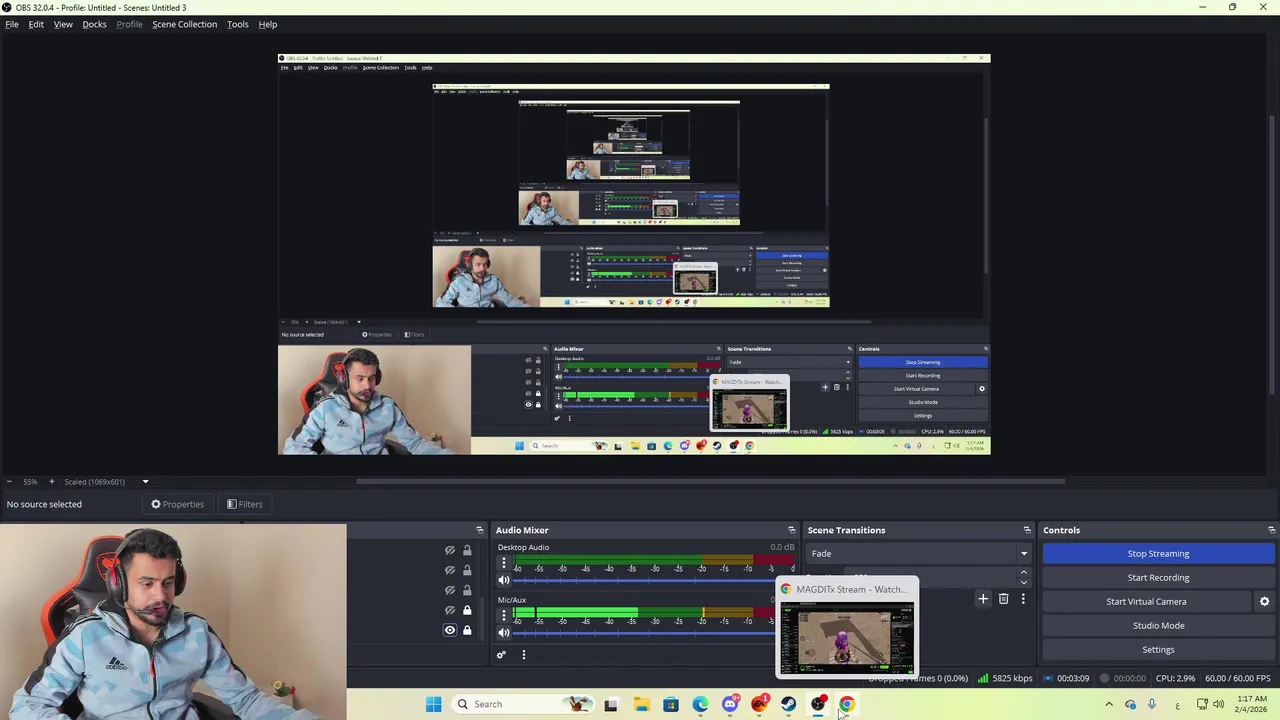Open the View menu
This screenshot has height=720, width=1280.
coord(63,24)
